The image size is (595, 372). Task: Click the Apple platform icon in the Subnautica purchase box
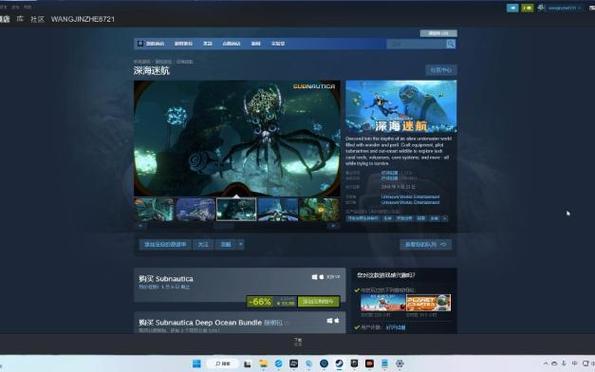pyautogui.click(x=321, y=277)
